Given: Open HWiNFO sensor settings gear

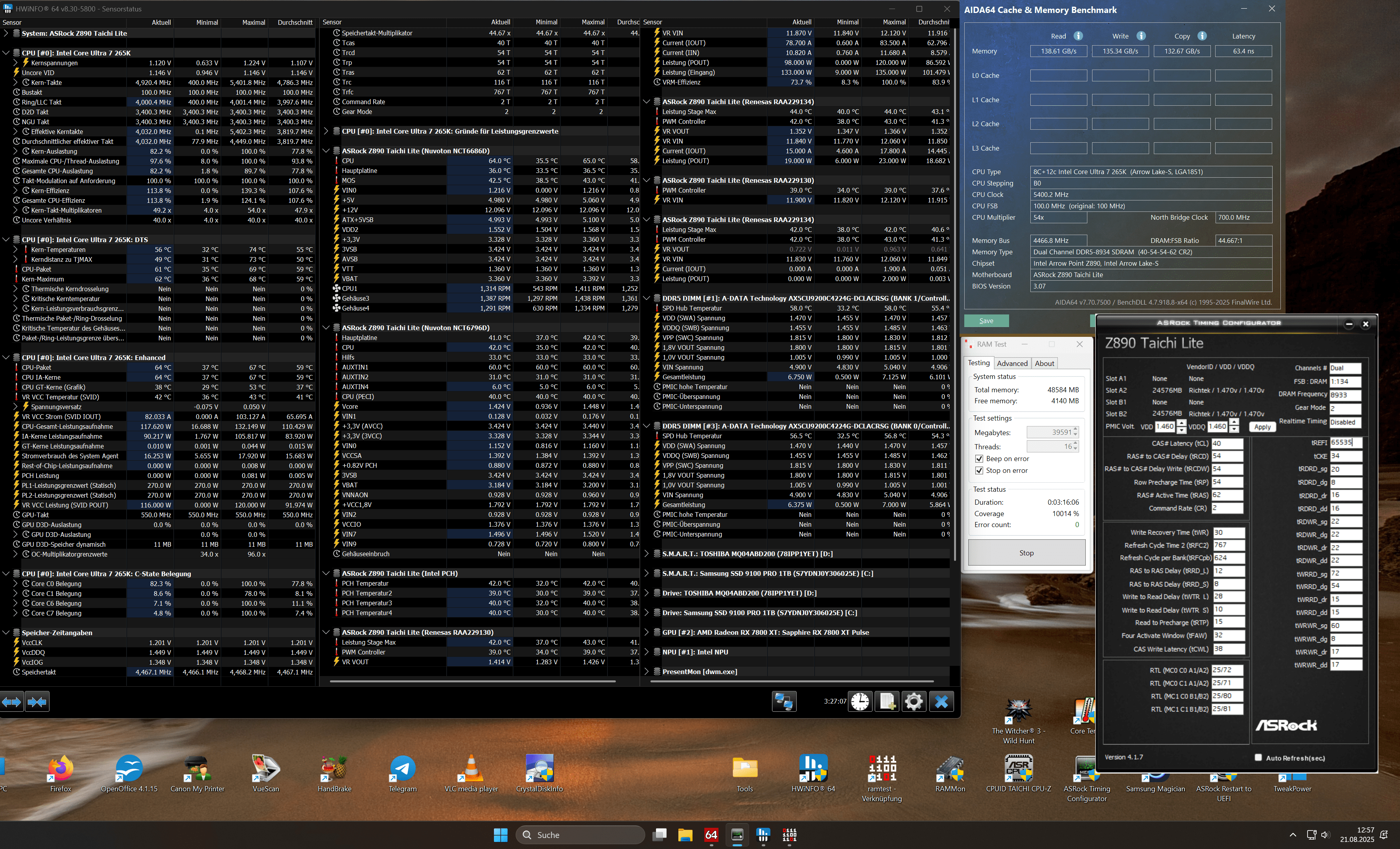Looking at the screenshot, I should (x=913, y=702).
